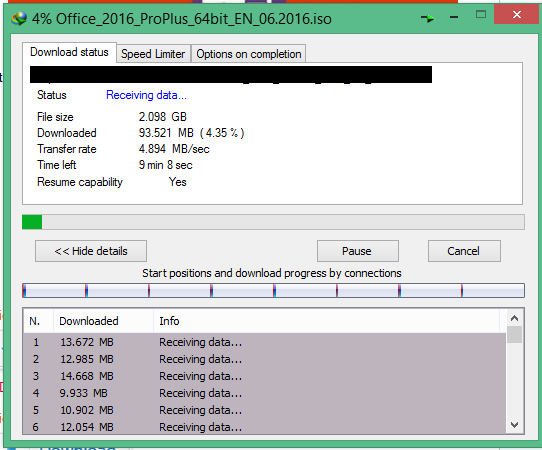Click the file size value 2.098 GB
Image resolution: width=542 pixels, height=450 pixels.
[162, 117]
